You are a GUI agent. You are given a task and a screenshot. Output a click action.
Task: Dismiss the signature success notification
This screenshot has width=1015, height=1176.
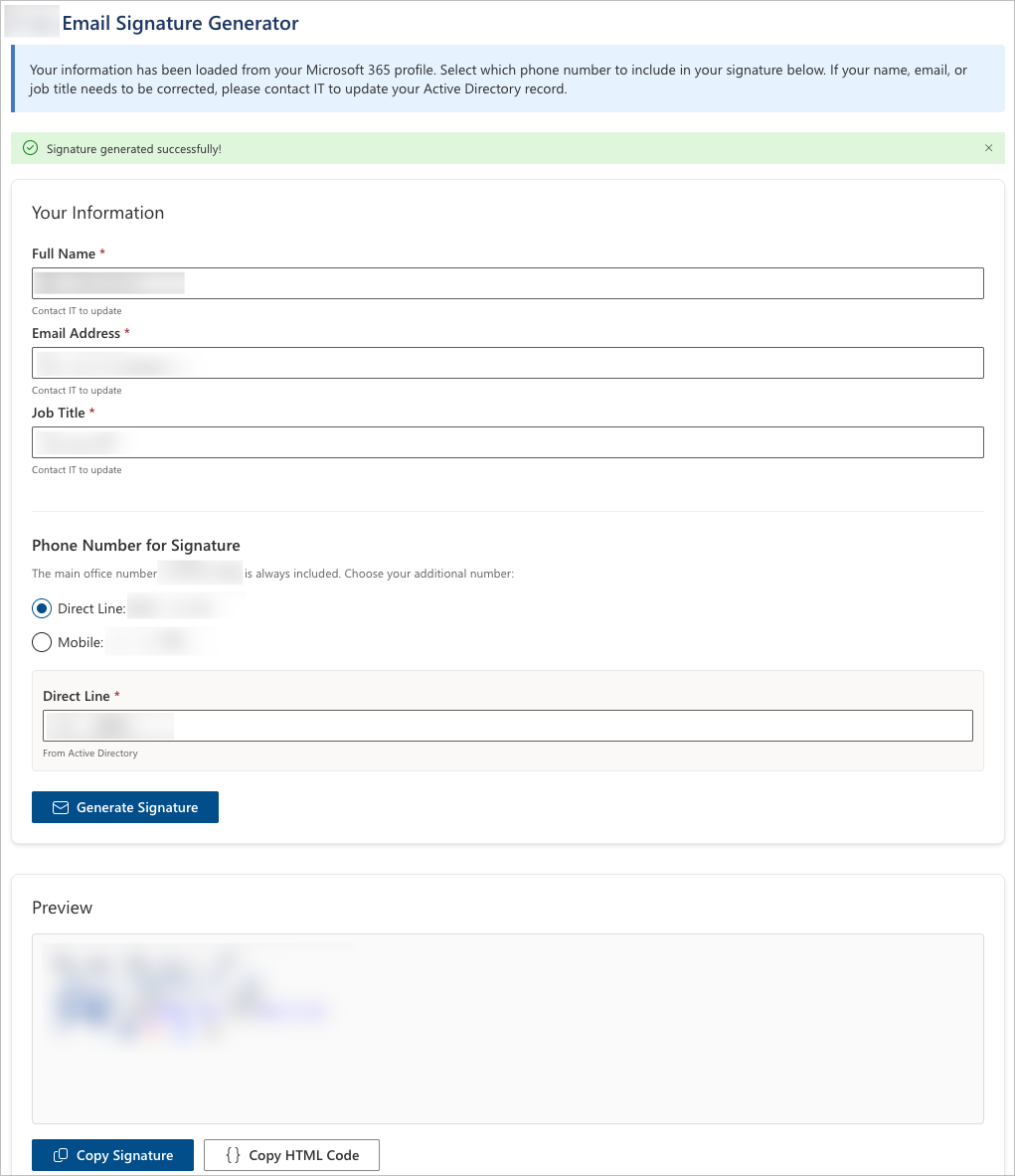[x=989, y=147]
